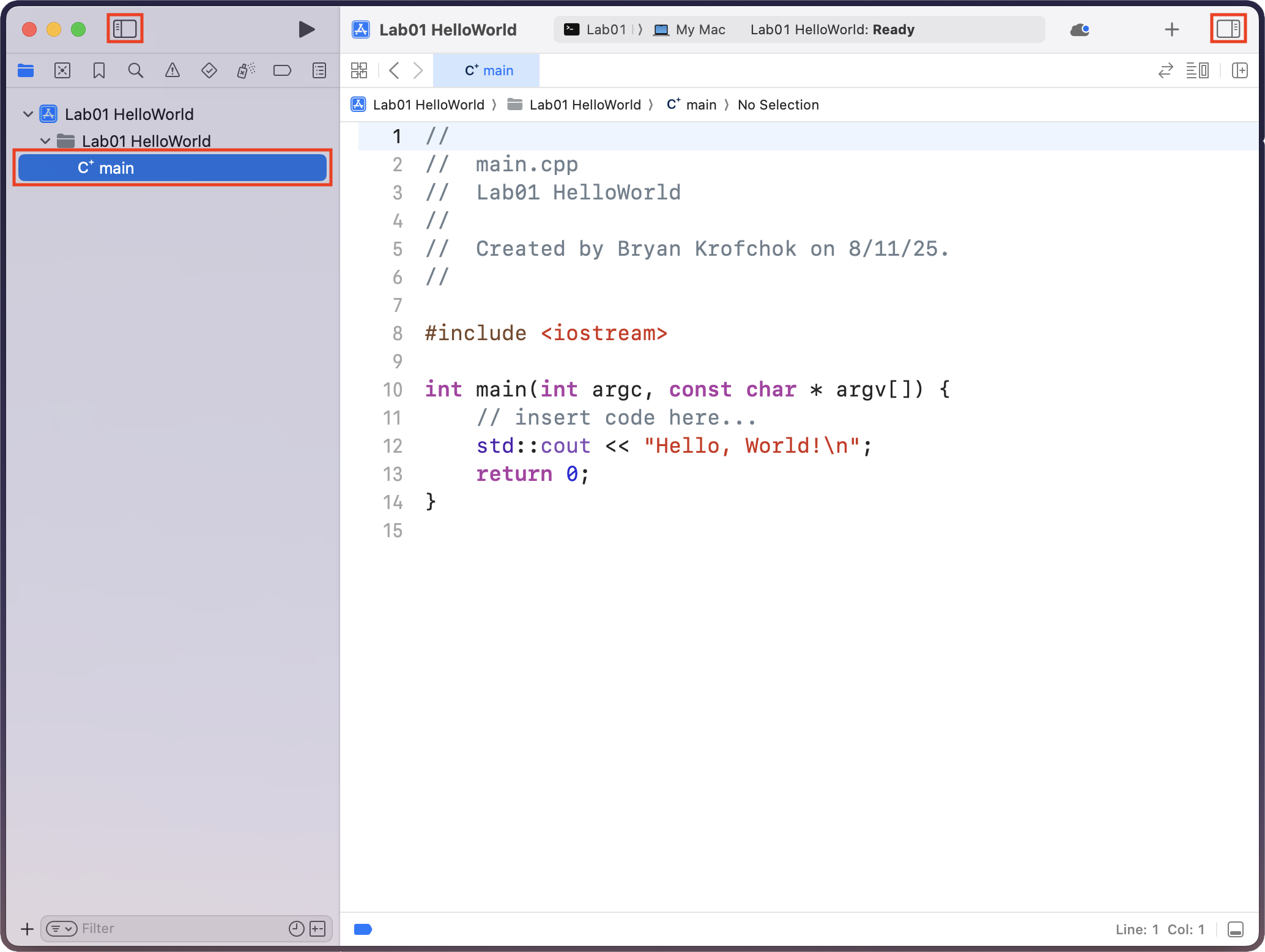This screenshot has height=952, width=1265.
Task: Click the Run play button
Action: (x=306, y=29)
